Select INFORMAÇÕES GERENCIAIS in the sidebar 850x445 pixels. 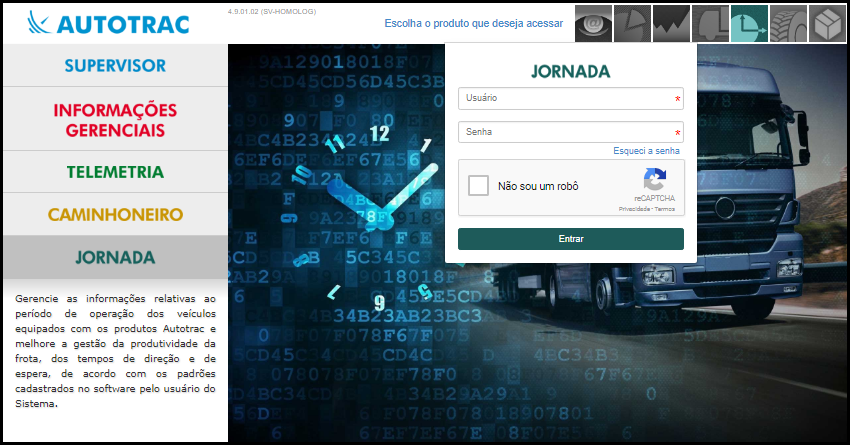115,119
